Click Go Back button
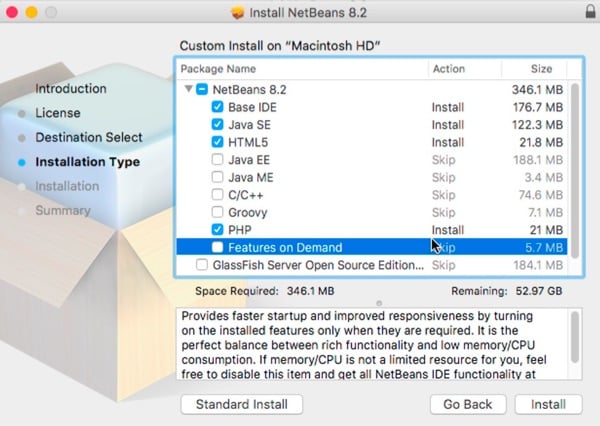Viewport: 600px width, 426px height. 468,405
